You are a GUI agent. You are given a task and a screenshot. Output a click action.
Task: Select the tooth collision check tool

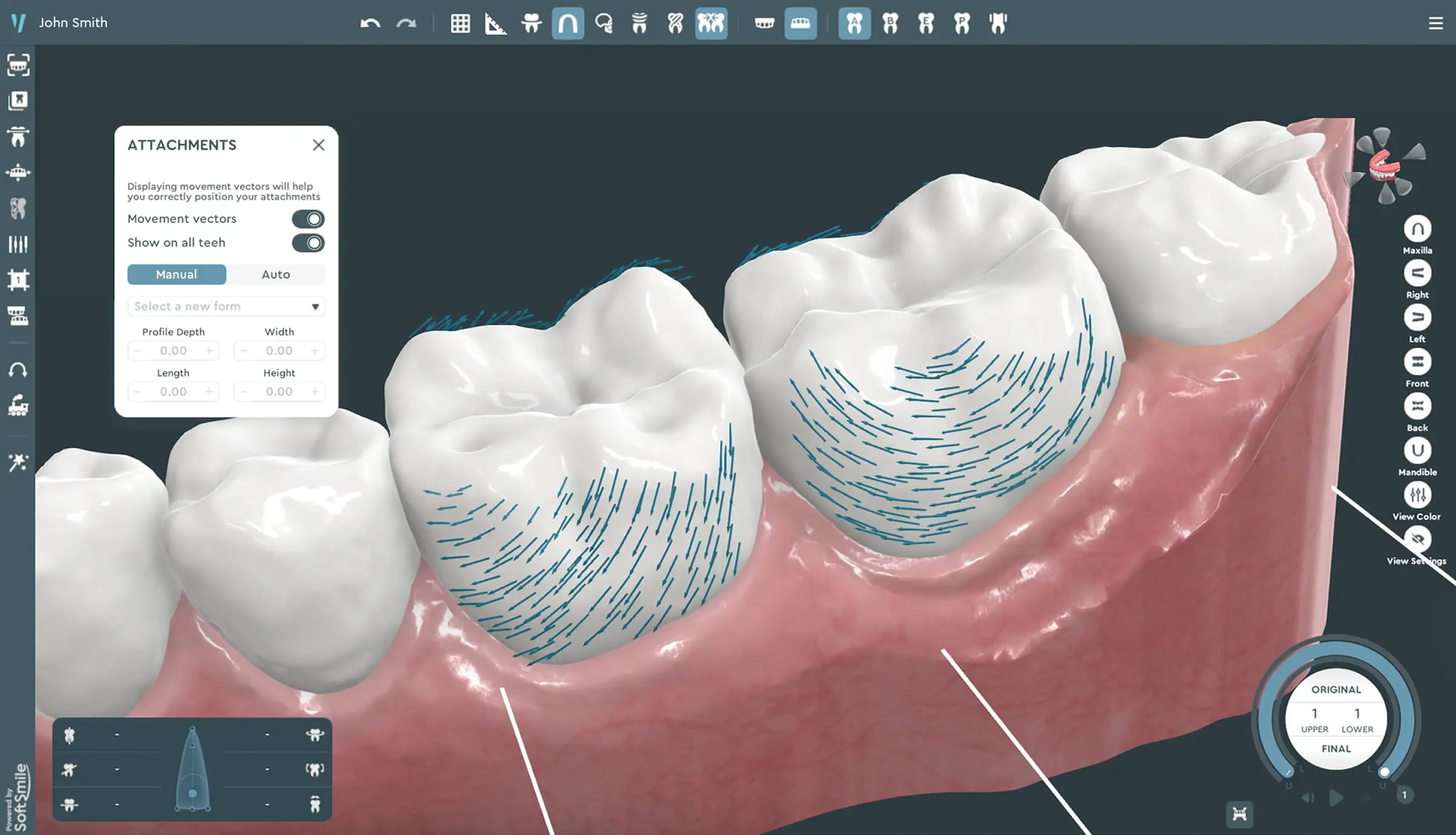tap(711, 23)
